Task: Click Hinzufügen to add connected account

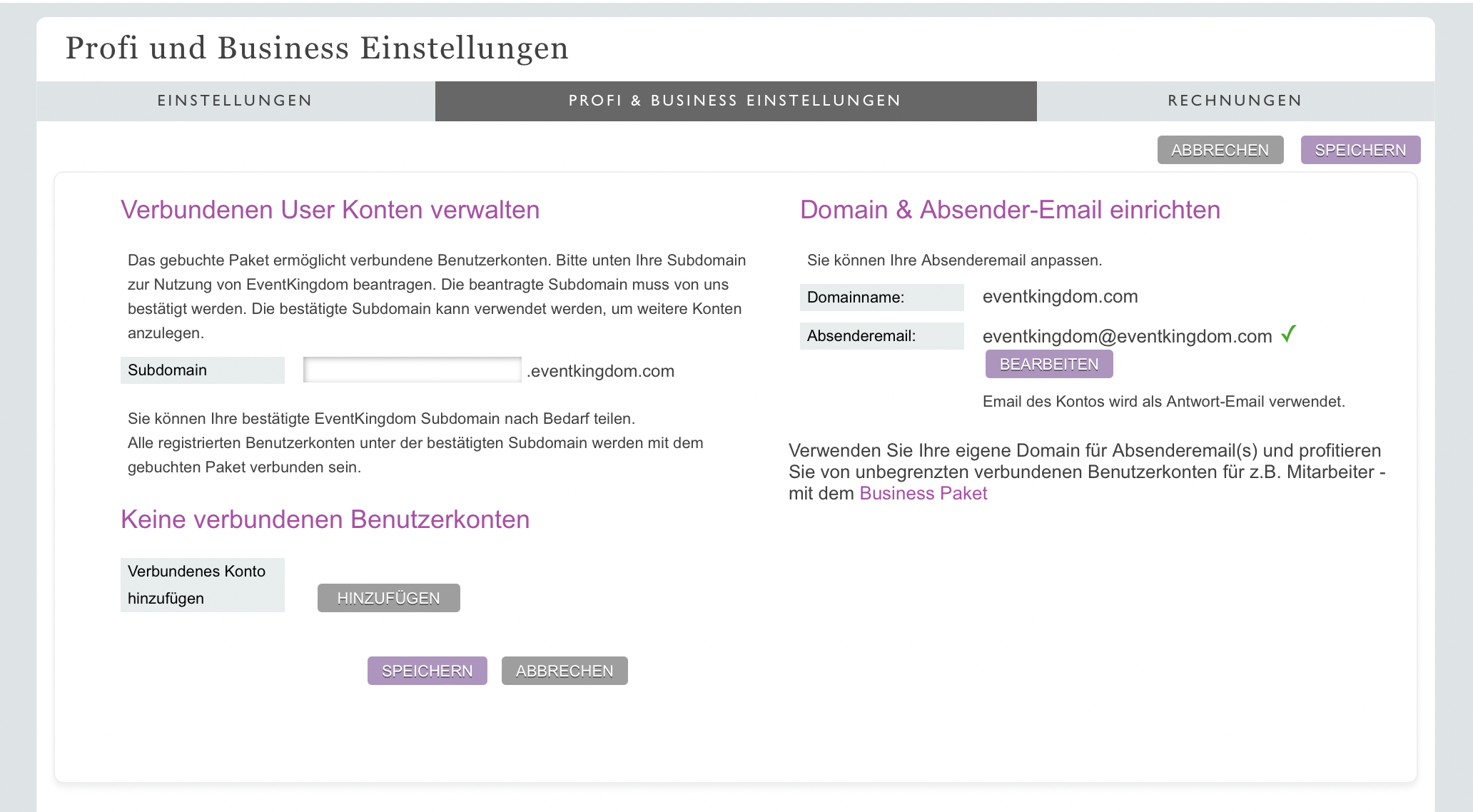Action: coord(389,598)
